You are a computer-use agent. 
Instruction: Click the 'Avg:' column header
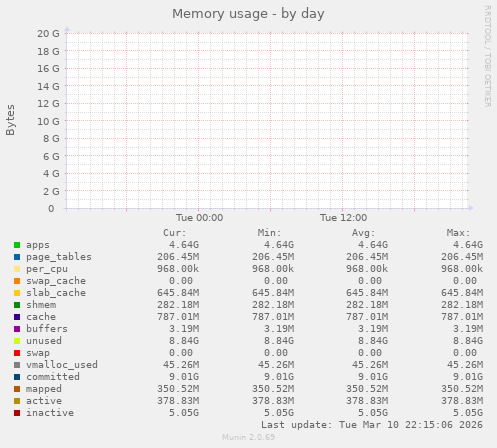point(364,233)
